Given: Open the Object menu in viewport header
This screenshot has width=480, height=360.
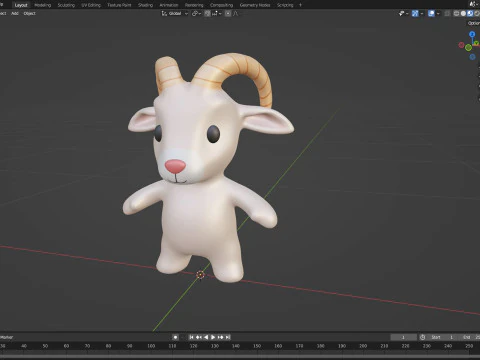Looking at the screenshot, I should pos(29,13).
